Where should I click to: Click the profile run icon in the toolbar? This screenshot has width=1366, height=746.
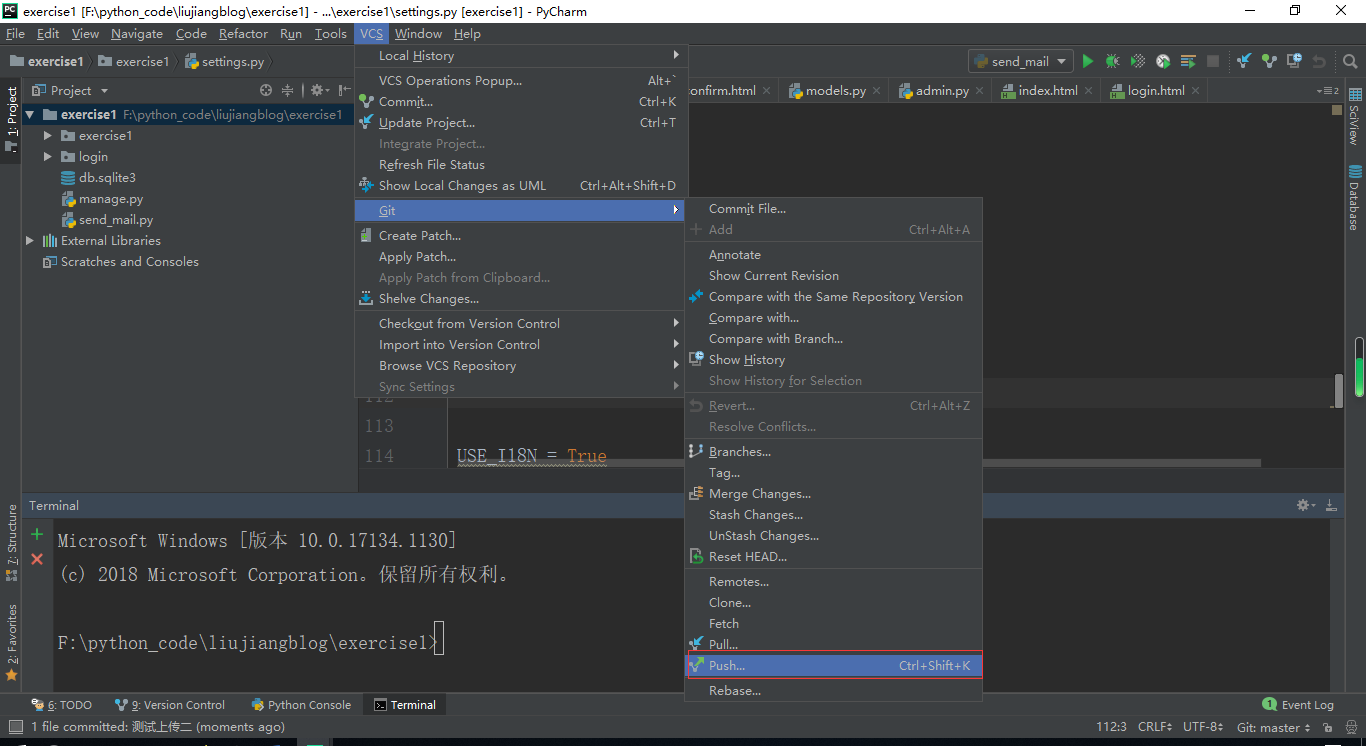(x=1163, y=61)
